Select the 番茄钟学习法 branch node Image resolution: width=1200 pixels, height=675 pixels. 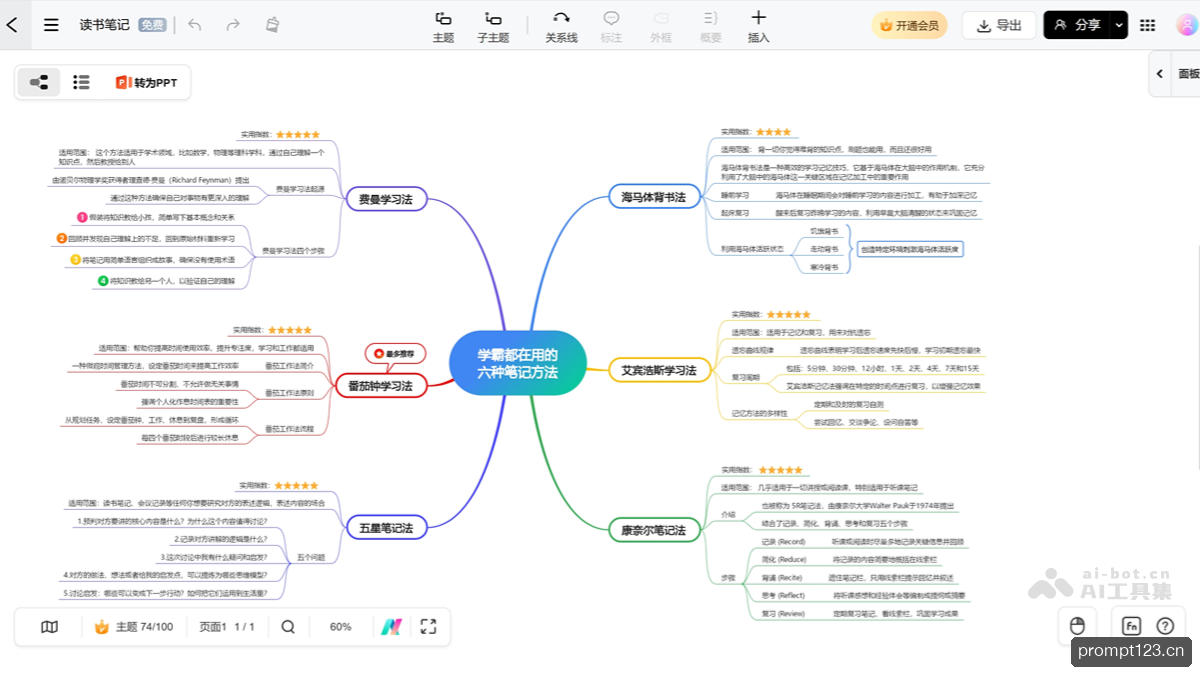coord(380,385)
